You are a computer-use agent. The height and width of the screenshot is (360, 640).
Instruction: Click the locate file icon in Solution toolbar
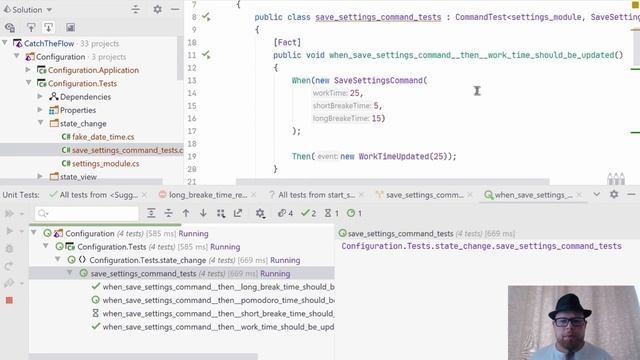point(10,27)
